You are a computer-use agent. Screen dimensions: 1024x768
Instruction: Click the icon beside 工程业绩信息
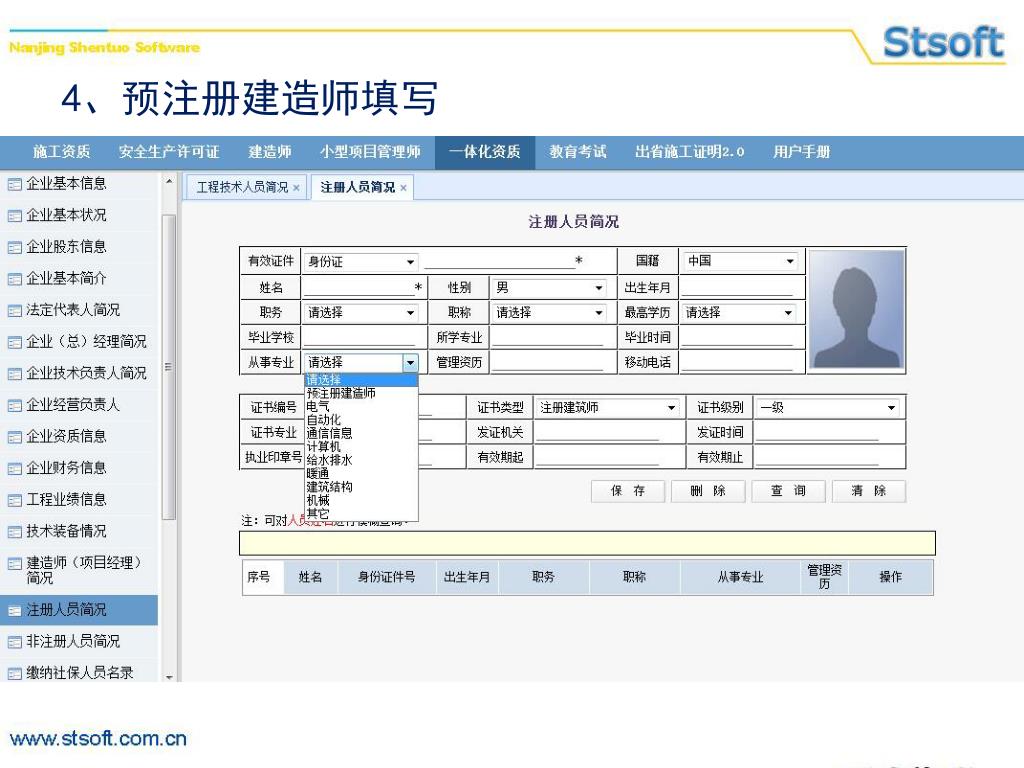[x=15, y=500]
